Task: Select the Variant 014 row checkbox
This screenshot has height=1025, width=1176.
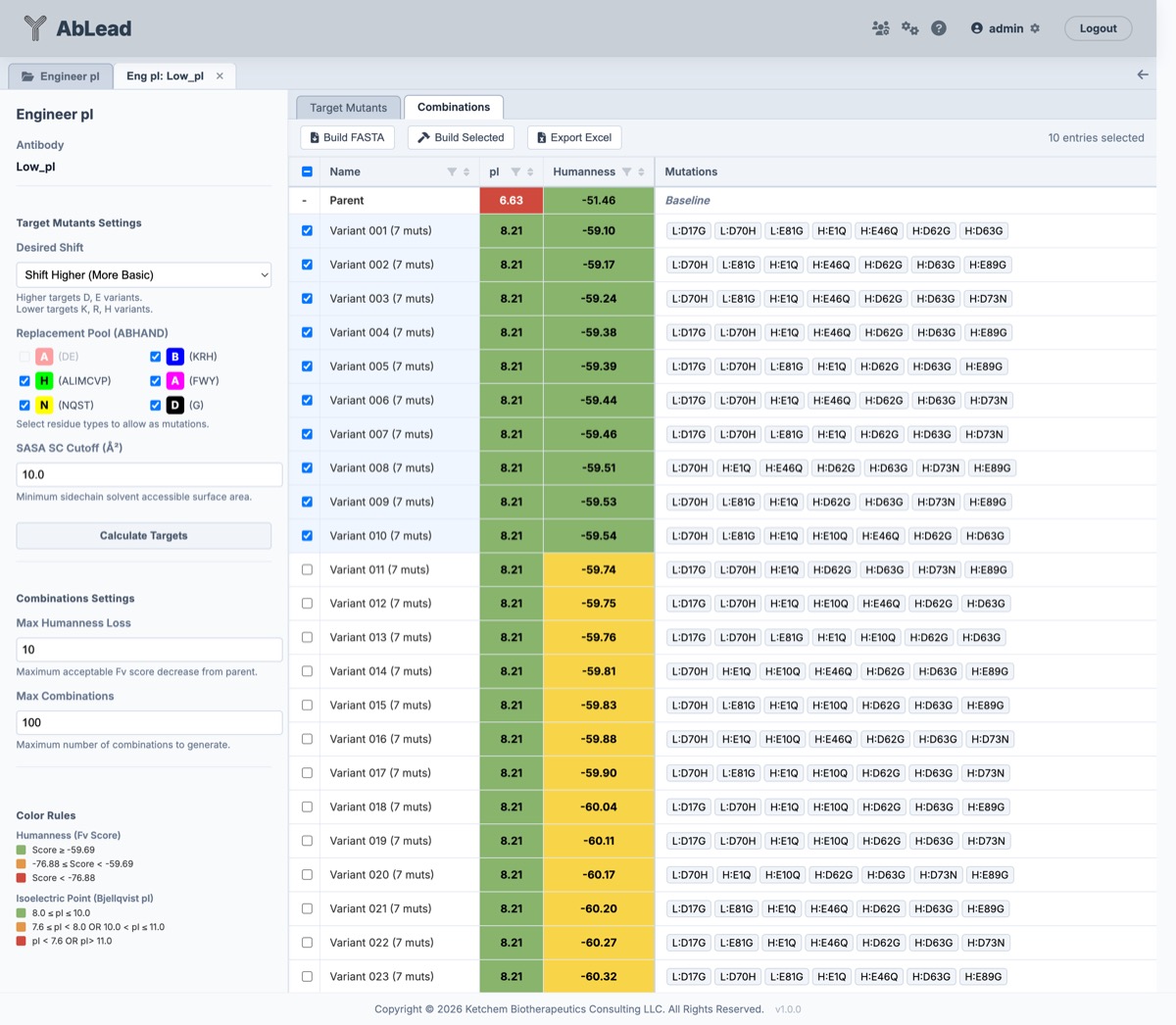Action: [x=307, y=671]
